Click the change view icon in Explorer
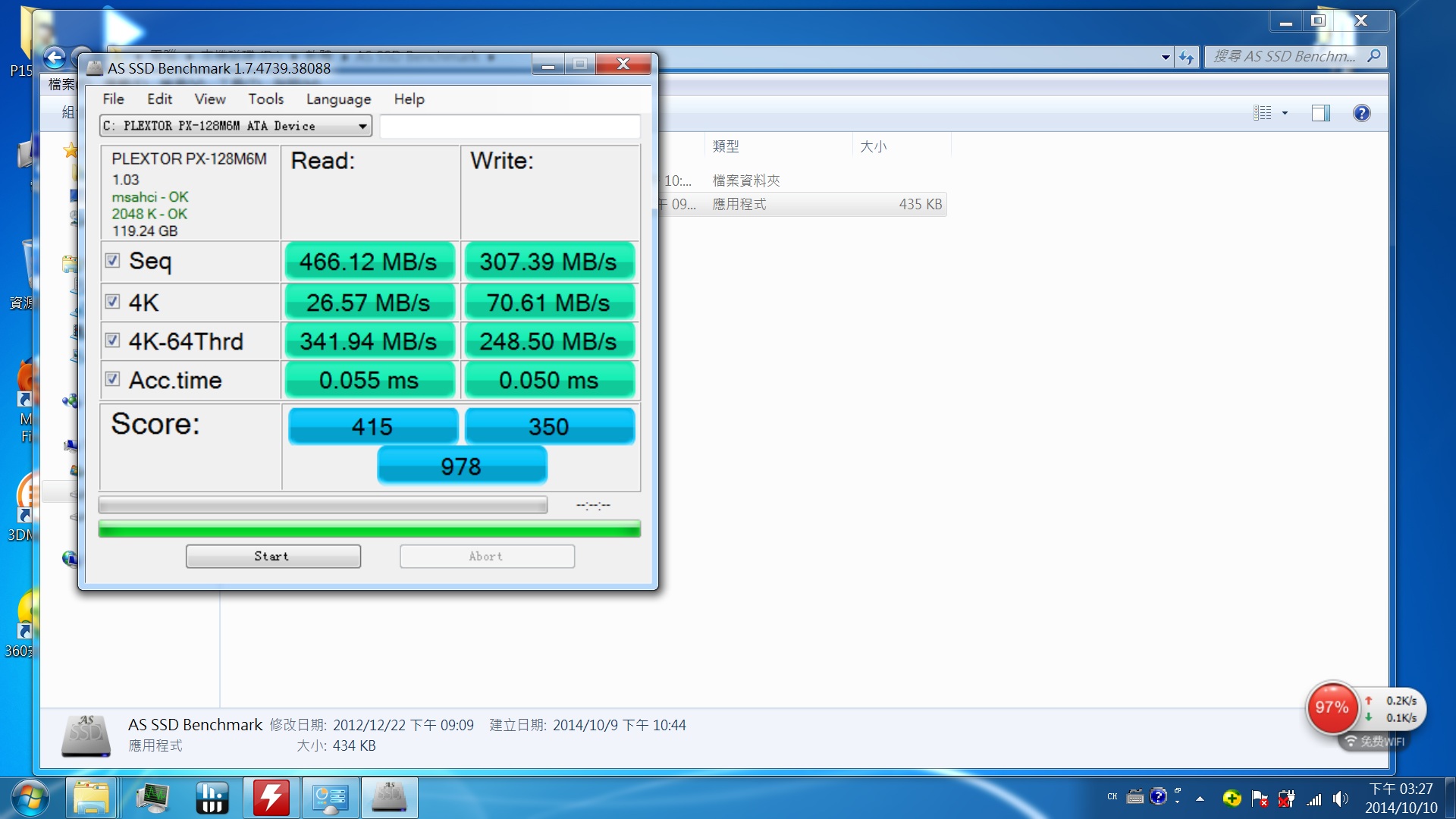The image size is (1456, 819). [1263, 113]
